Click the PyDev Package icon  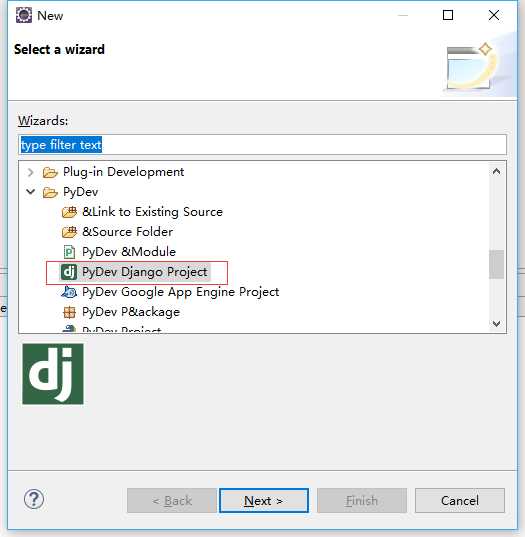tap(69, 312)
